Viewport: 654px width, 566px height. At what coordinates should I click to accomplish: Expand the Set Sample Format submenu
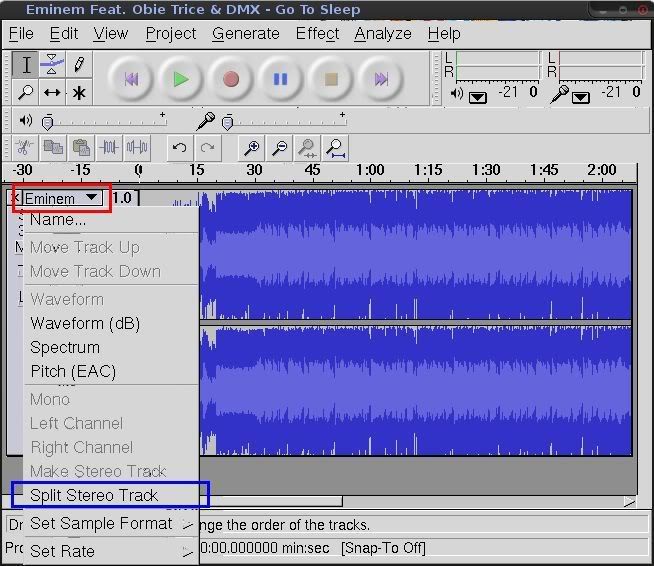(112, 524)
